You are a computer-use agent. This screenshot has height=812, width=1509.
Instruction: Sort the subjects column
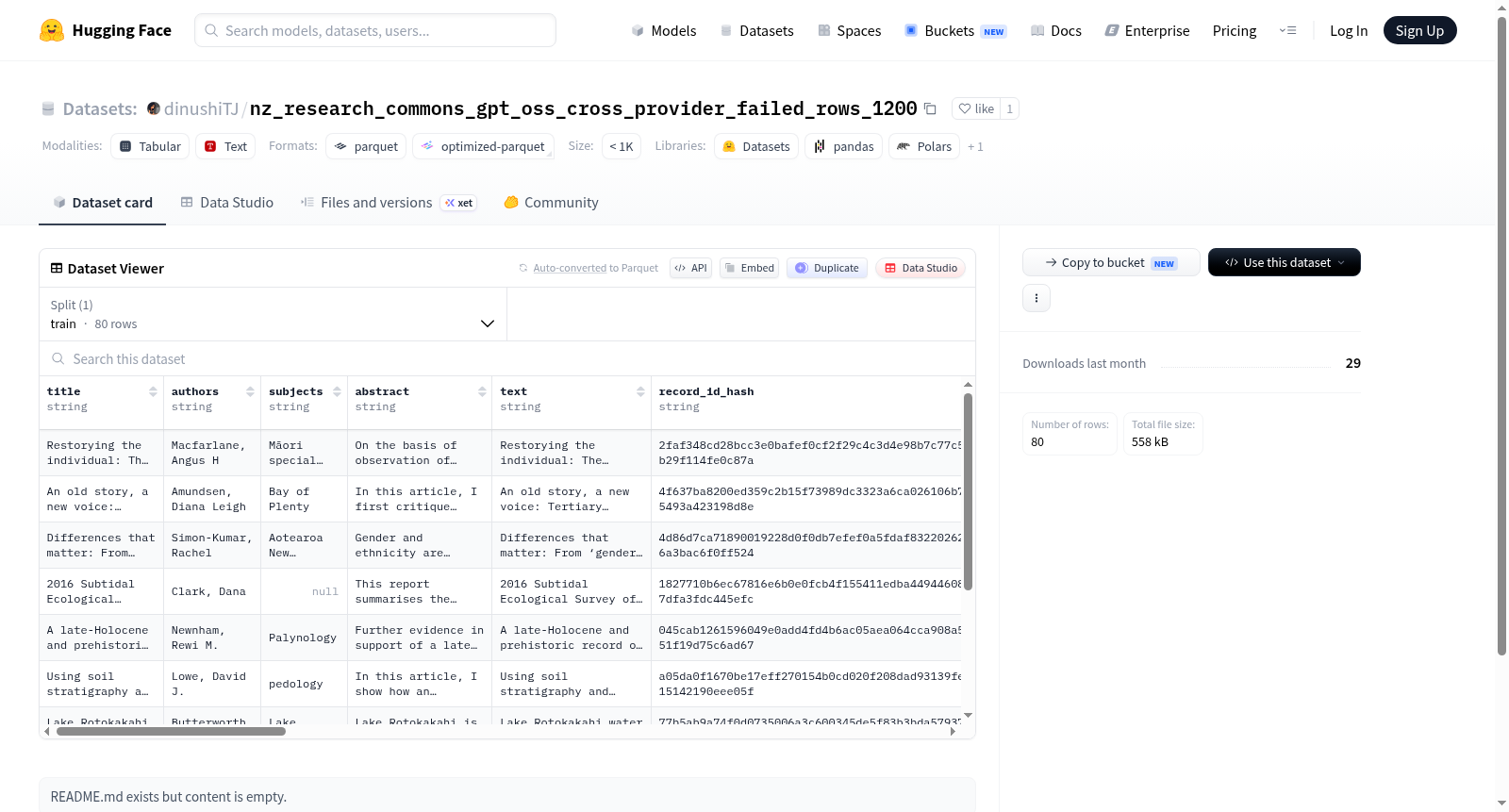click(x=337, y=391)
